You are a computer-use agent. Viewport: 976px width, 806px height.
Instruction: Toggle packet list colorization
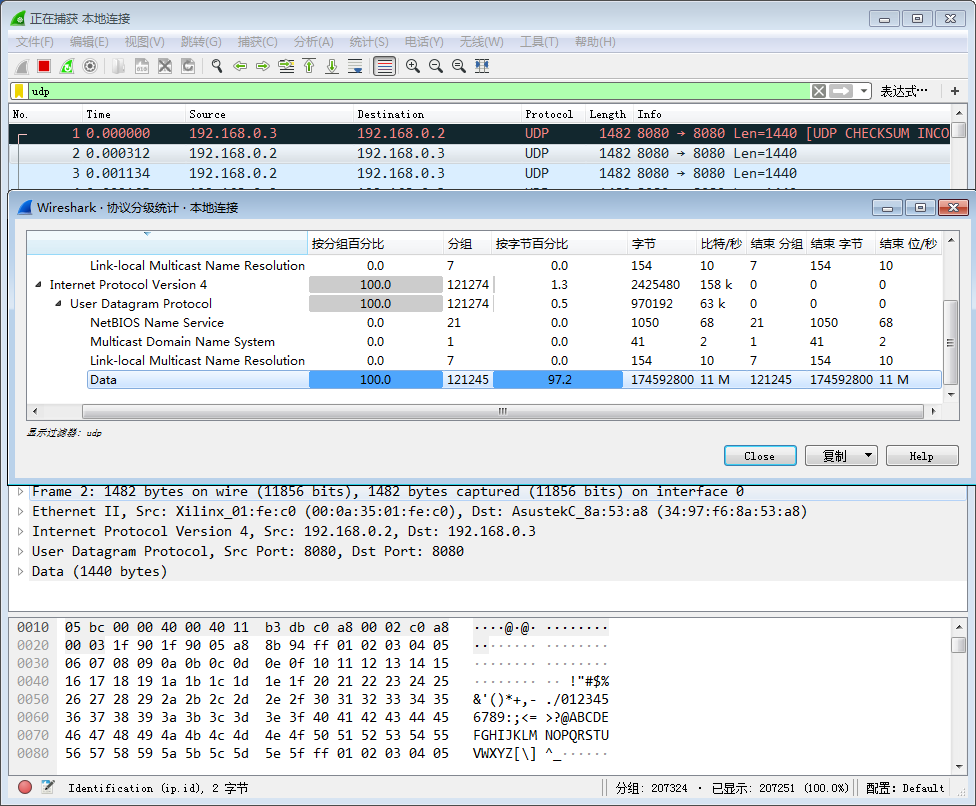(385, 66)
